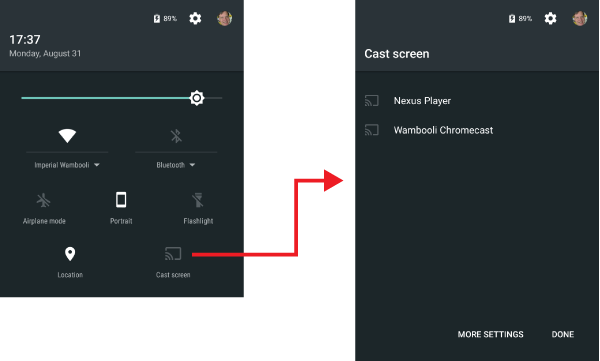This screenshot has height=361, width=600.
Task: Tap the 17:37 clock
Action: pyautogui.click(x=24, y=39)
